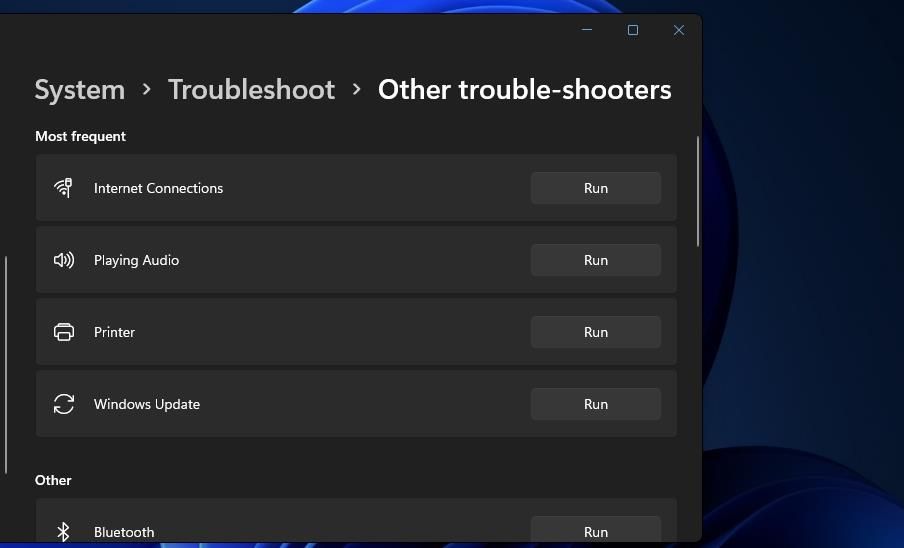Click the Windows Update sync icon

[x=63, y=404]
